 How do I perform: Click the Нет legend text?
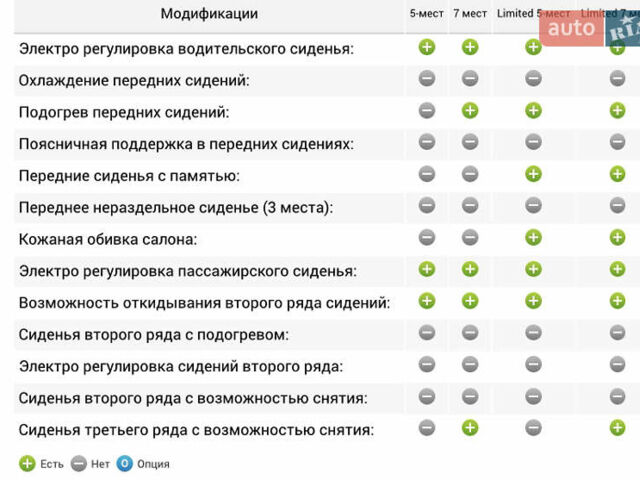[x=100, y=464]
